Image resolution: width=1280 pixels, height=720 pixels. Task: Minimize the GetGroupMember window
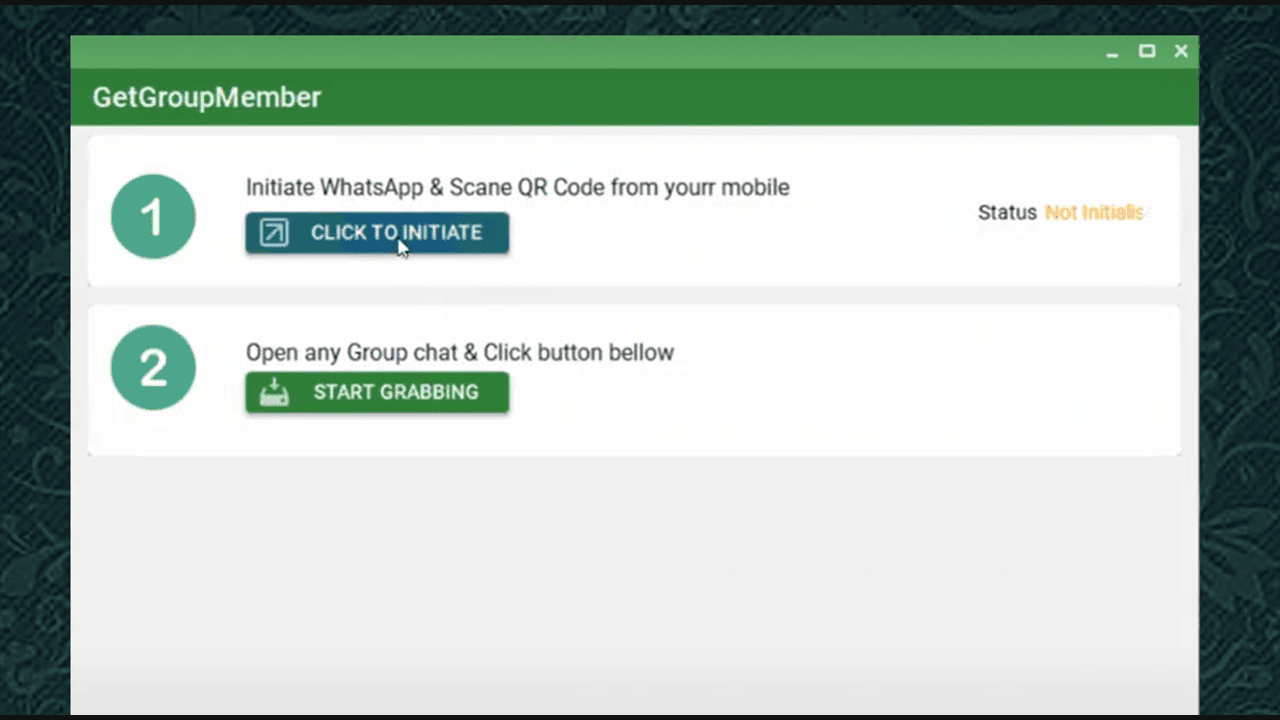[1112, 52]
